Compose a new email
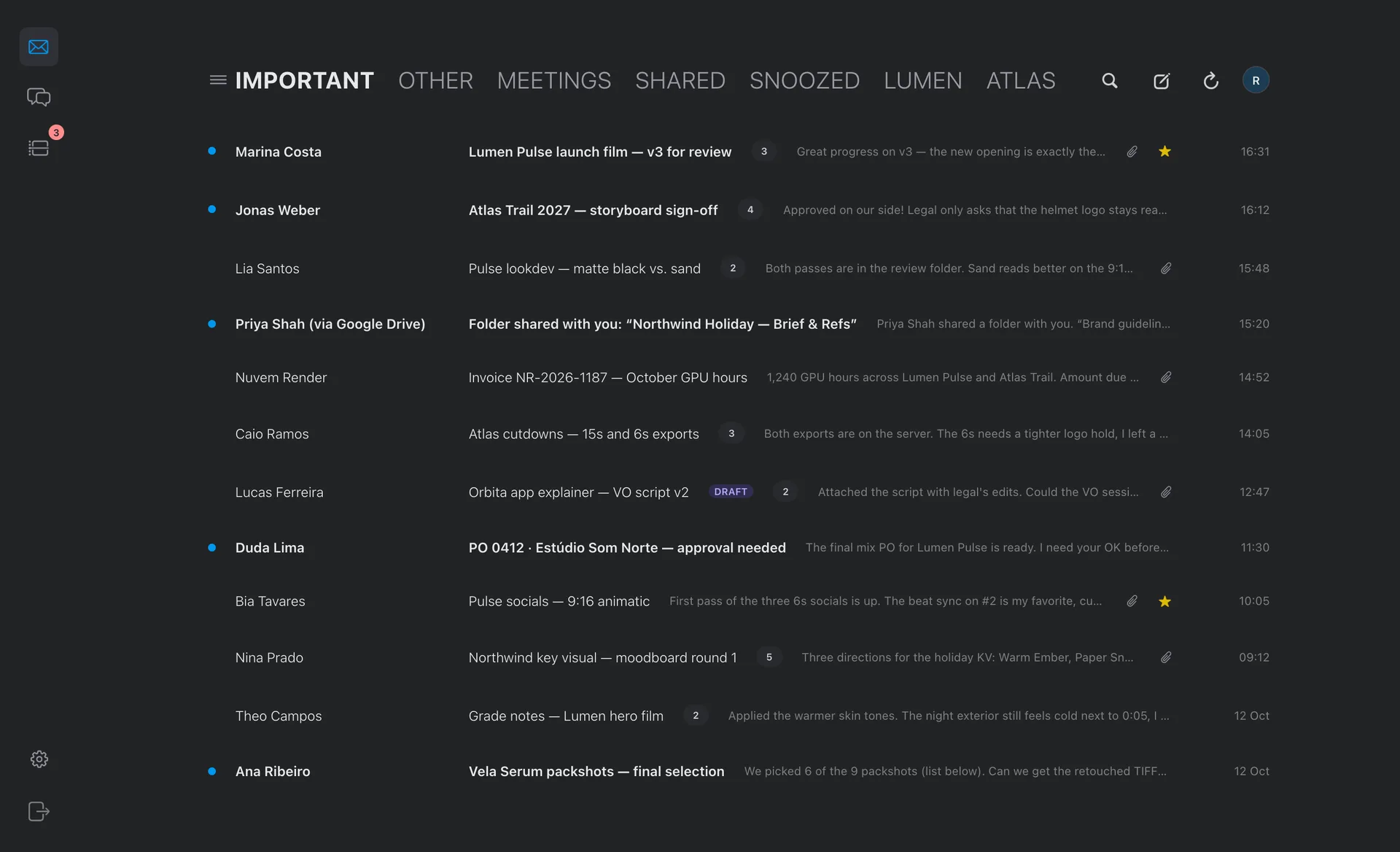 click(1162, 80)
